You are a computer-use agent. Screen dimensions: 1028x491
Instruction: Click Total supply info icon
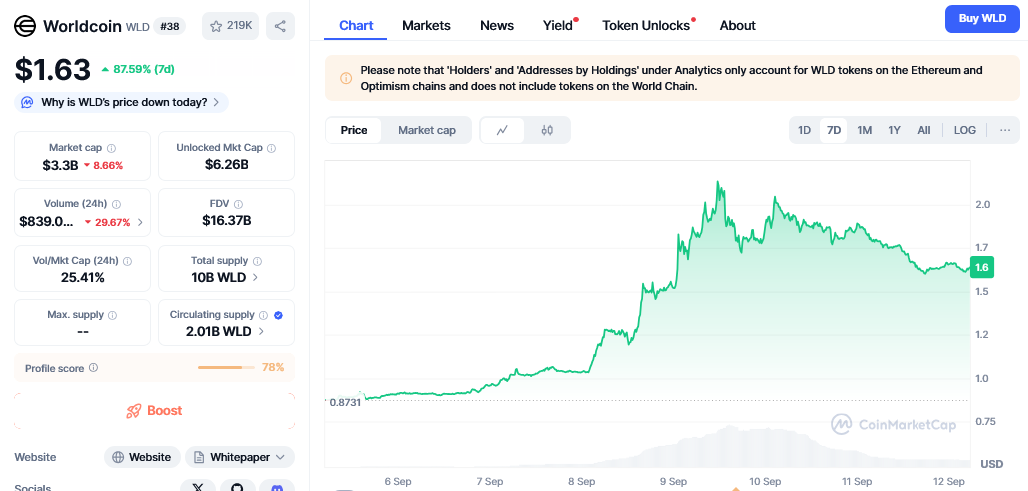point(257,261)
